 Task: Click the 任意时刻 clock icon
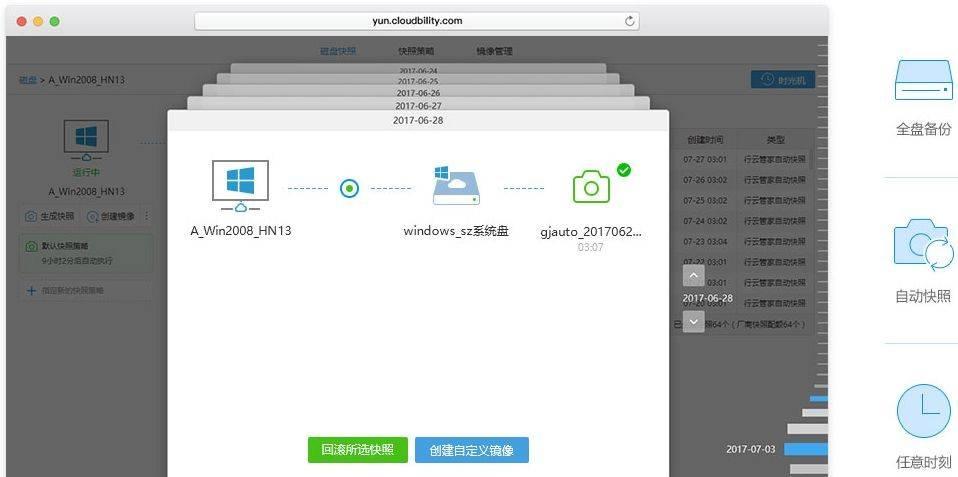tap(923, 410)
